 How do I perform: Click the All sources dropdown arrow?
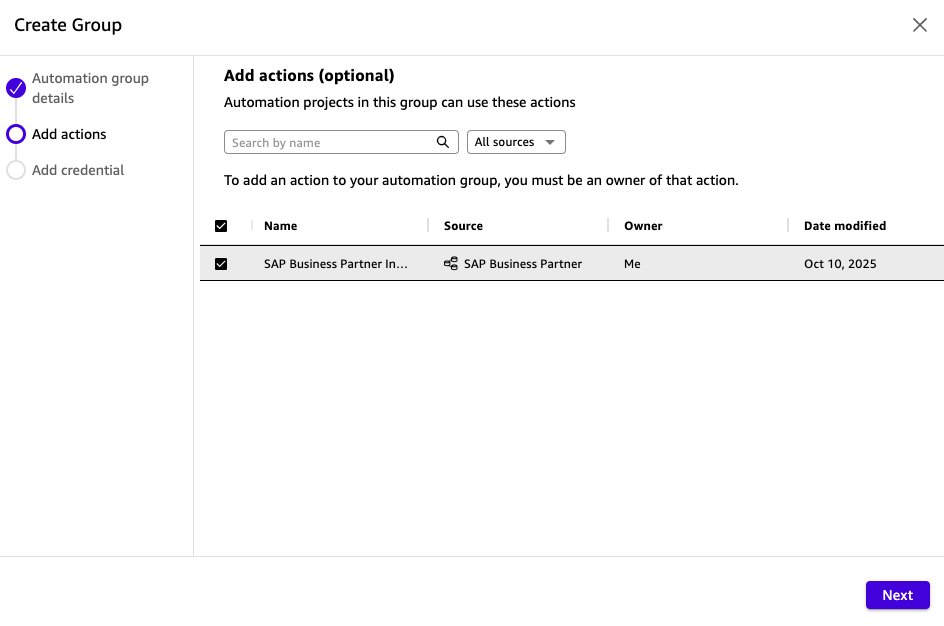click(549, 143)
